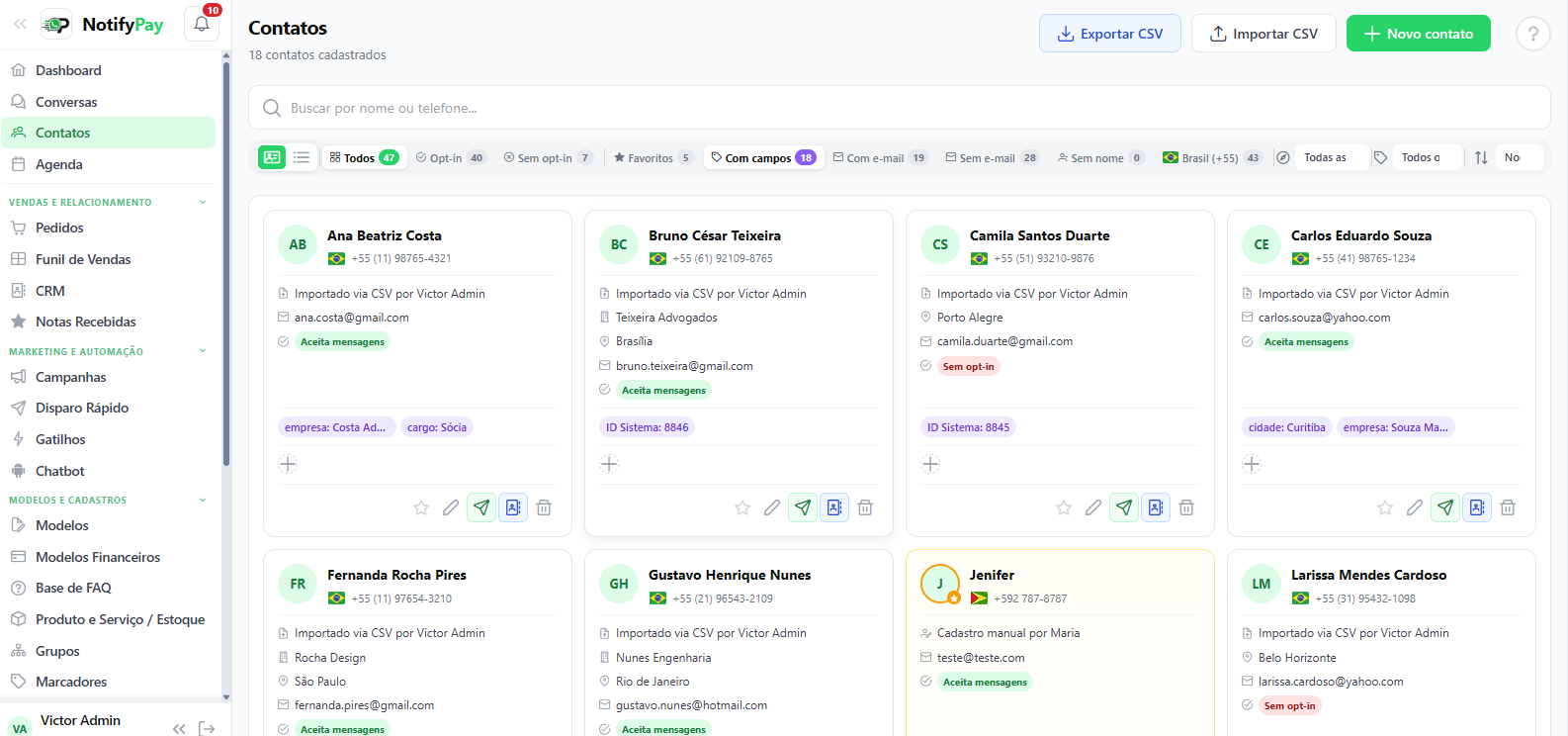Favorite Camila Santos Duarte with star icon

pos(1064,507)
